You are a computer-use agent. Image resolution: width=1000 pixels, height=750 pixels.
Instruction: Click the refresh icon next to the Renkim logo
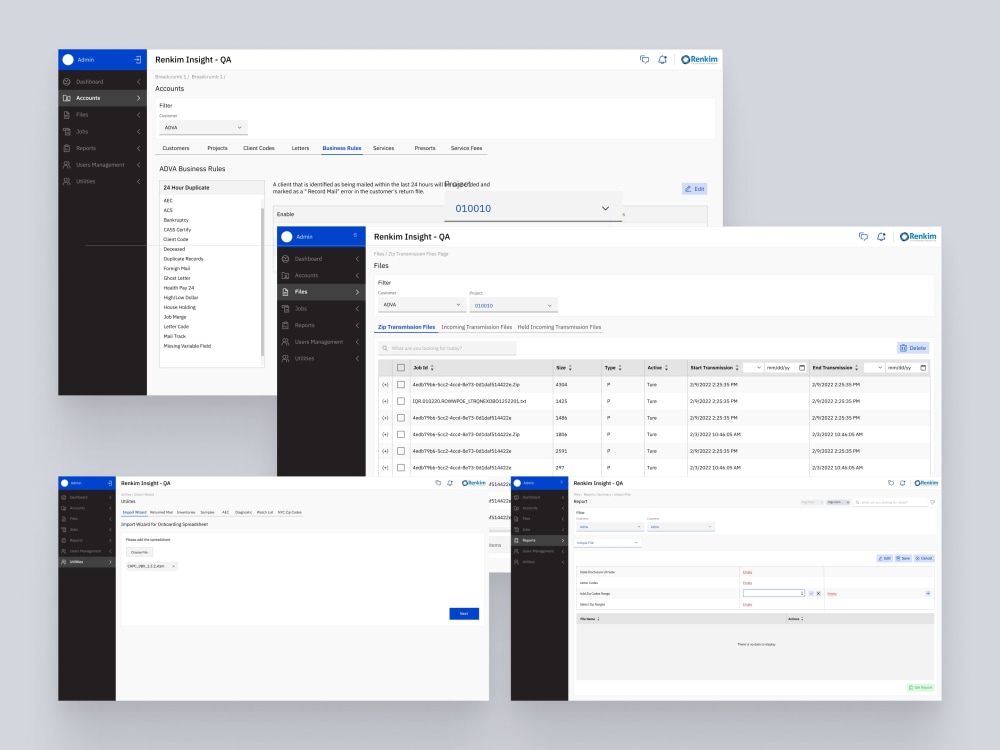(881, 236)
